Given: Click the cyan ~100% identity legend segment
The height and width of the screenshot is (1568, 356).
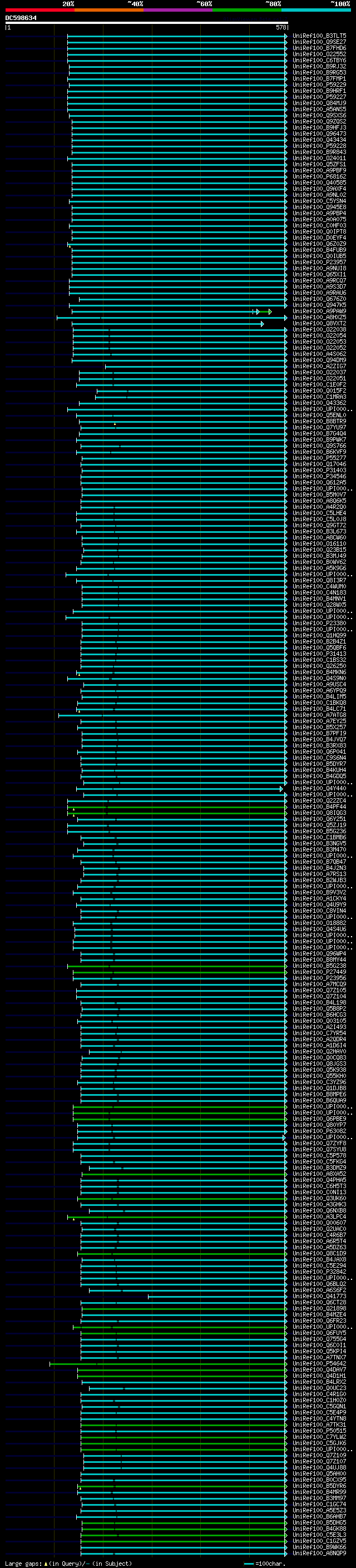Looking at the screenshot, I should [317, 10].
